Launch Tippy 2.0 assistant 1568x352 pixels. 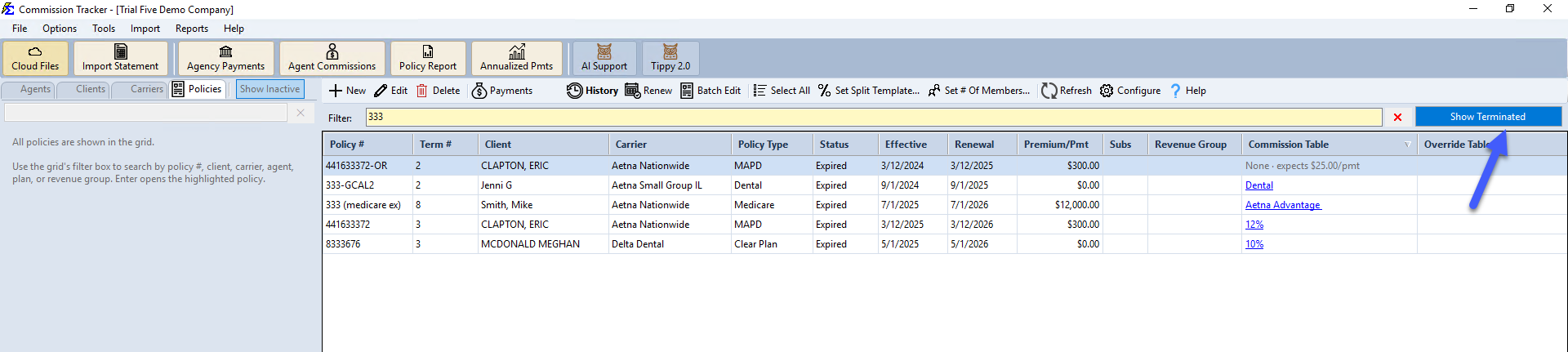coord(670,58)
